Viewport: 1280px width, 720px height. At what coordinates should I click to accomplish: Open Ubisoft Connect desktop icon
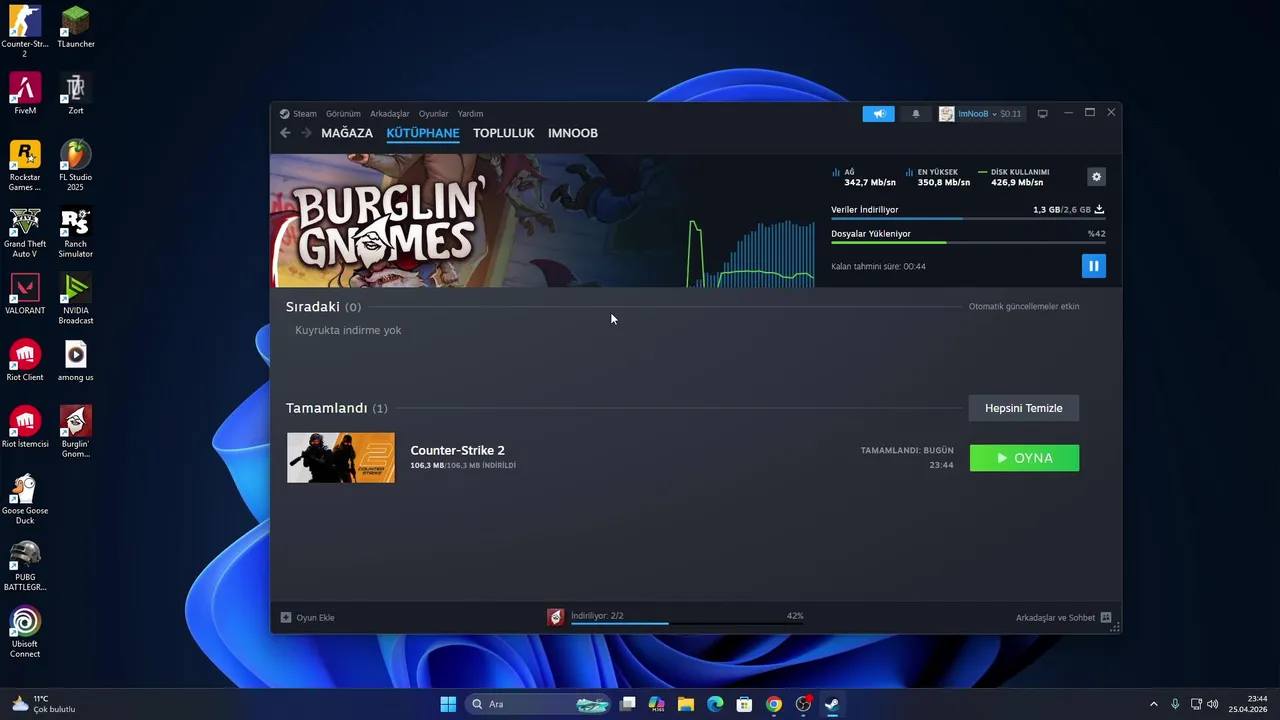(25, 632)
